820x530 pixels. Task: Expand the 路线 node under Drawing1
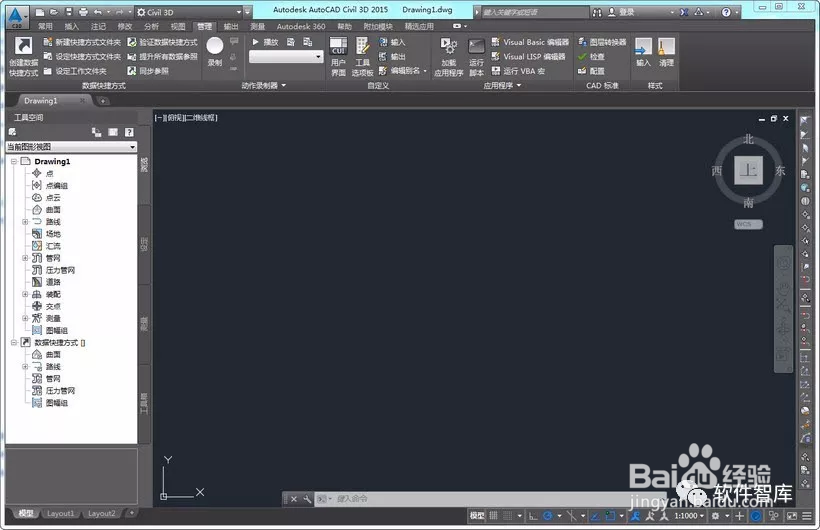[x=25, y=222]
